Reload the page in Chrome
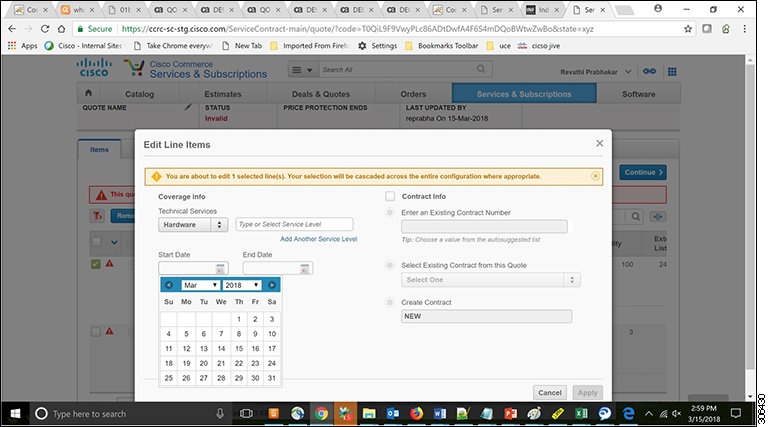This screenshot has width=768, height=427. pyautogui.click(x=45, y=29)
